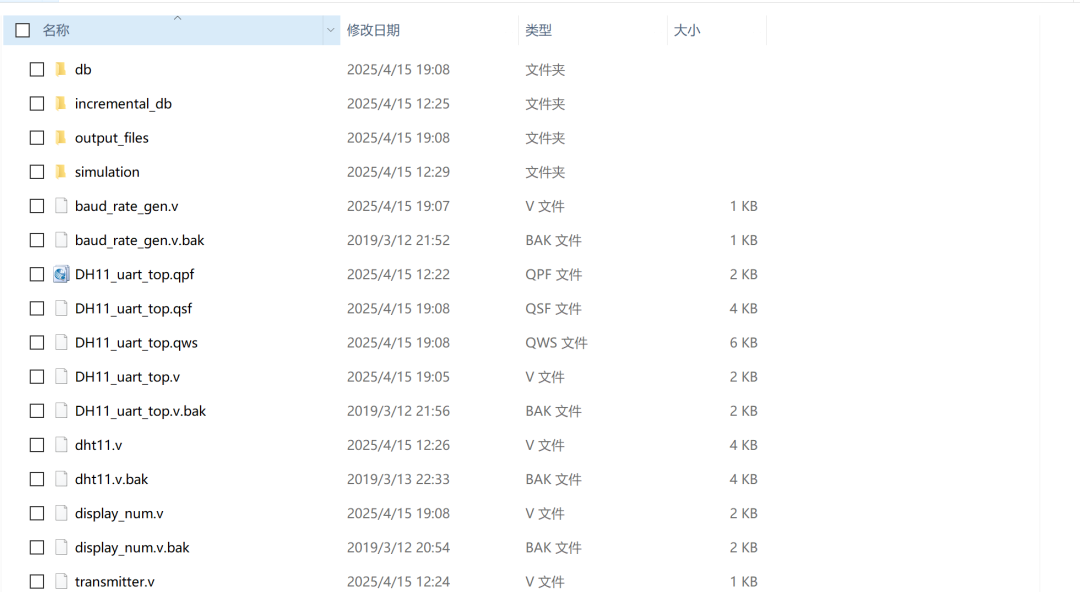
Task: Check the box for DH11_uart_top.qws
Action: pyautogui.click(x=37, y=343)
